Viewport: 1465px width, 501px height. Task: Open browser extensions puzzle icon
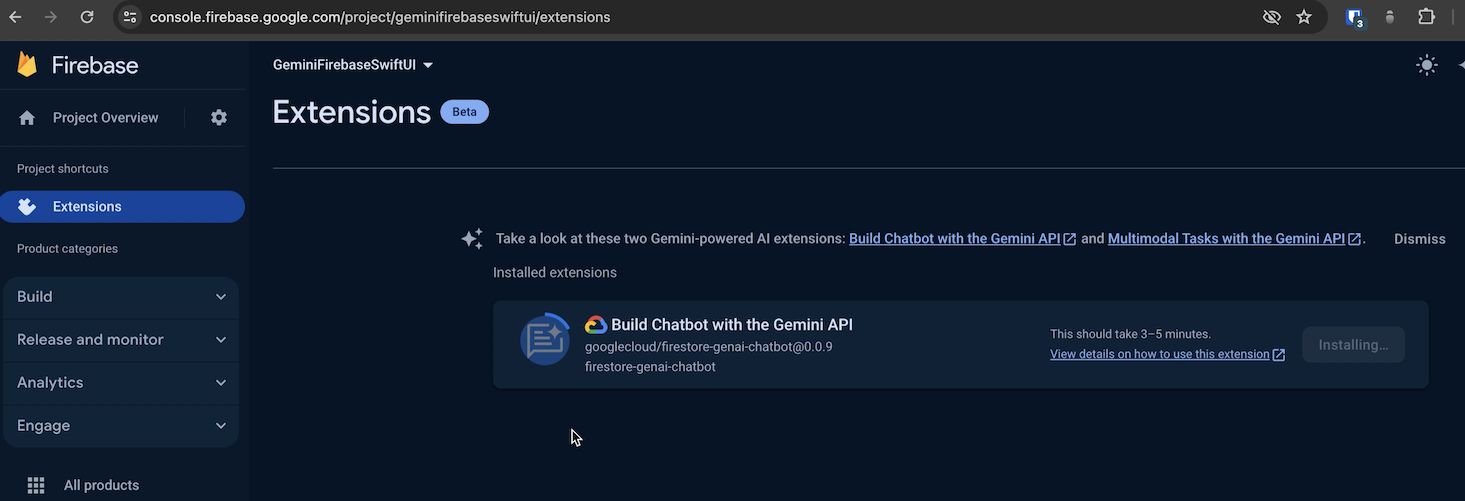1427,17
